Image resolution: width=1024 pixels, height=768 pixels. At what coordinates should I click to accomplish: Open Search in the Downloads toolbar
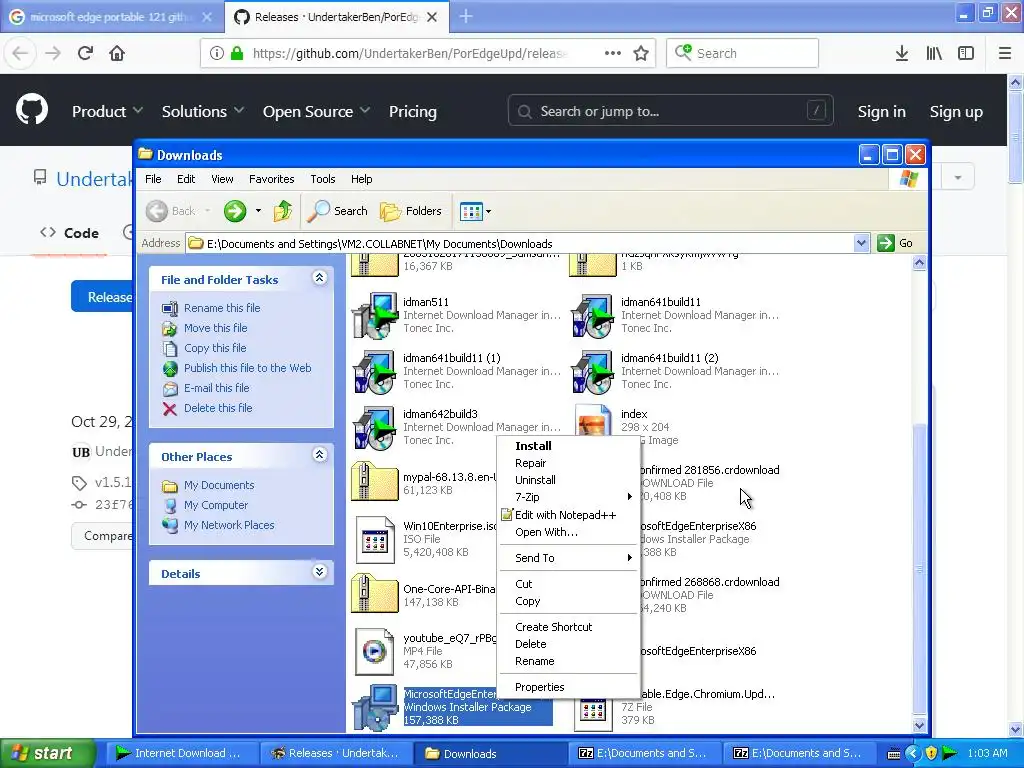(x=337, y=211)
